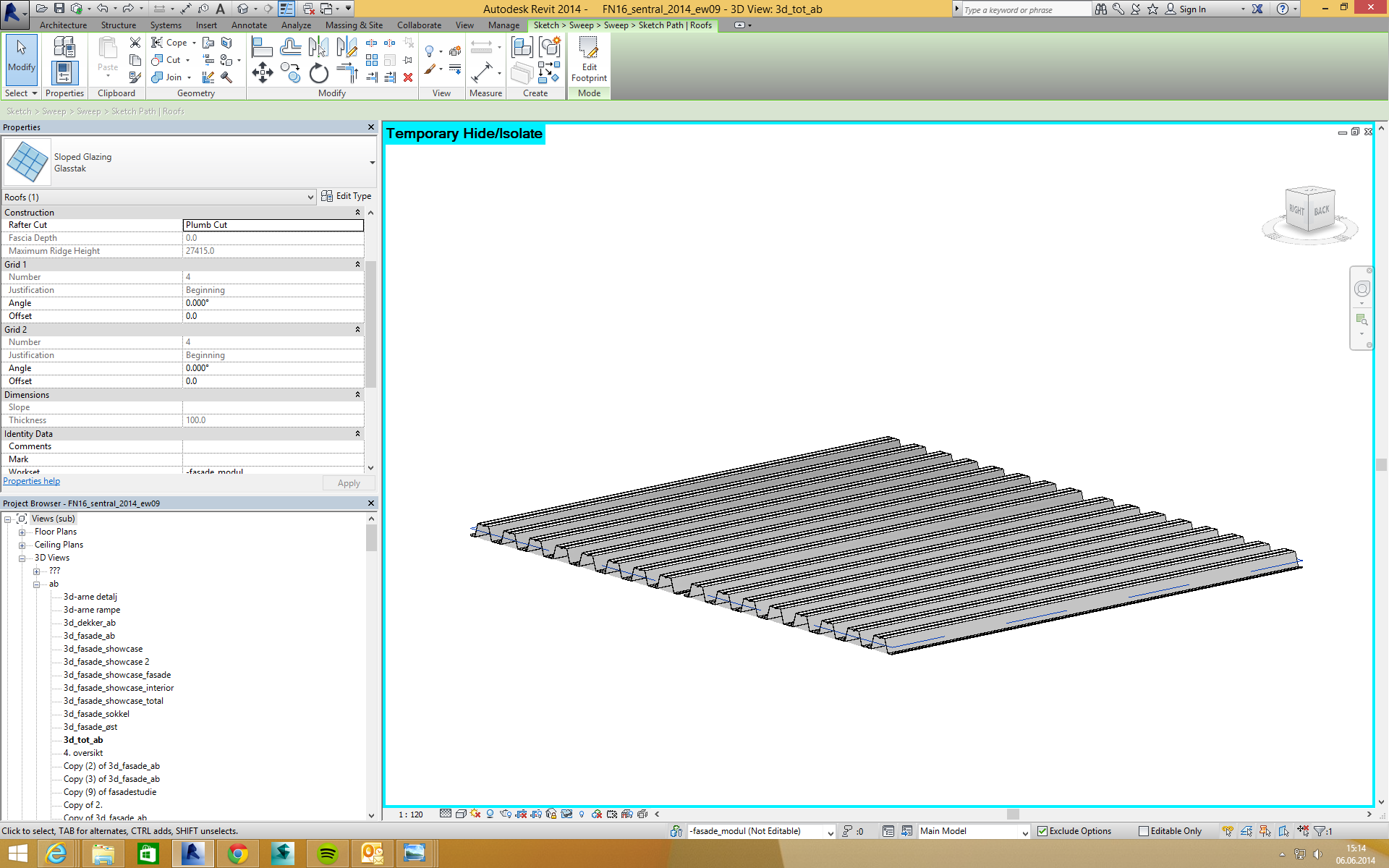This screenshot has height=868, width=1389.
Task: Select the Move tool
Action: 262,72
